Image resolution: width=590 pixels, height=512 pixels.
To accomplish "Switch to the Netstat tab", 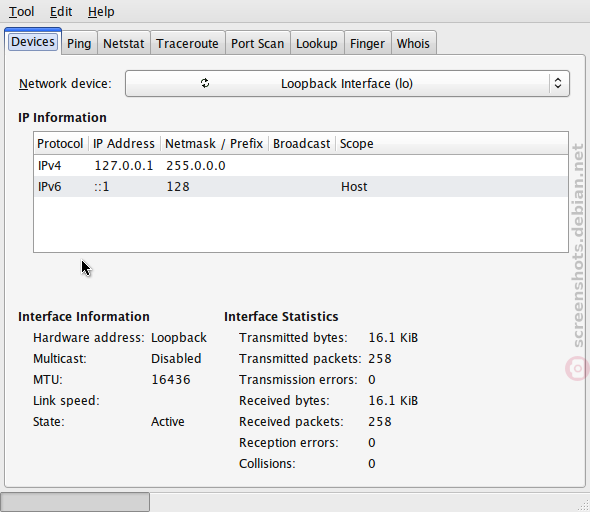I will click(x=123, y=43).
